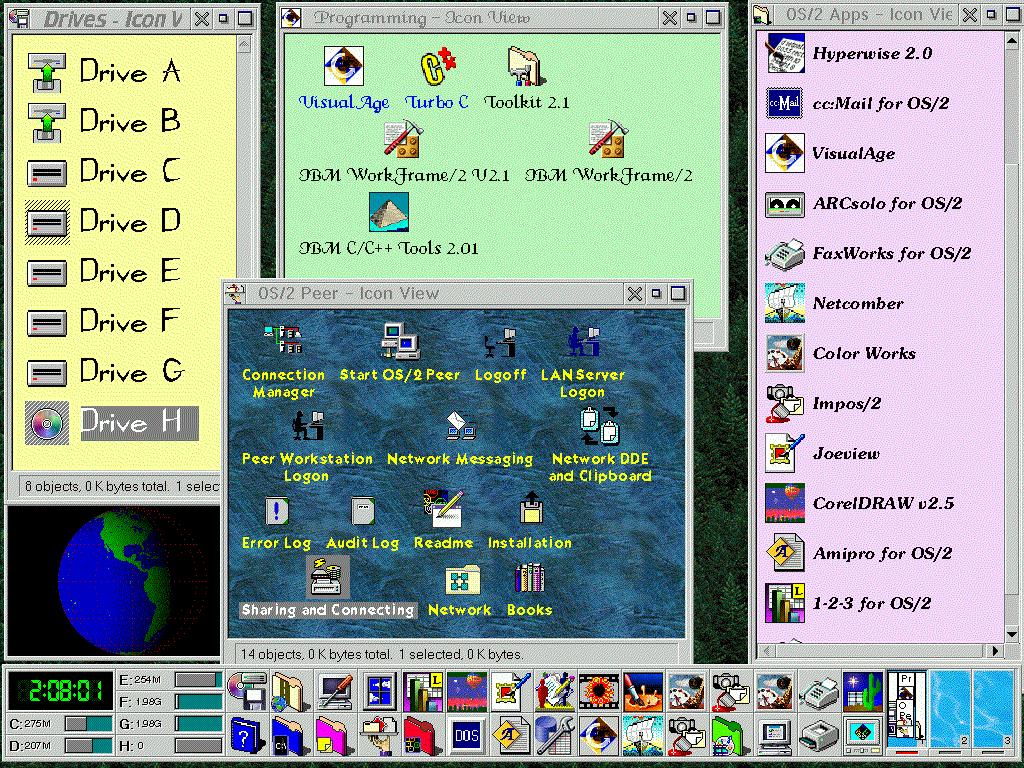The image size is (1024, 768).
Task: Click OS/2 Apps scrollbar down arrow
Action: [1013, 633]
